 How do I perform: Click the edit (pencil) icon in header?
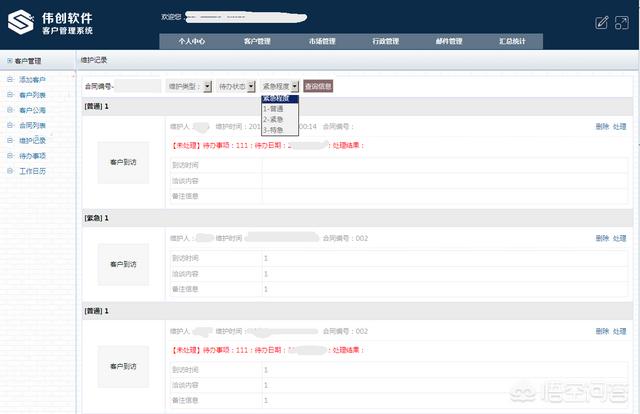tap(601, 22)
